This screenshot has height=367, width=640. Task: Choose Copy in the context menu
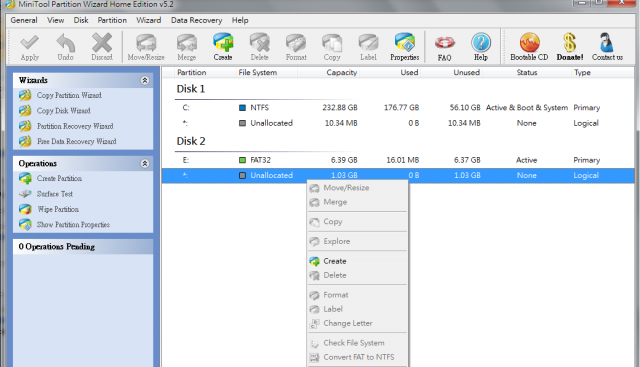pyautogui.click(x=358, y=222)
